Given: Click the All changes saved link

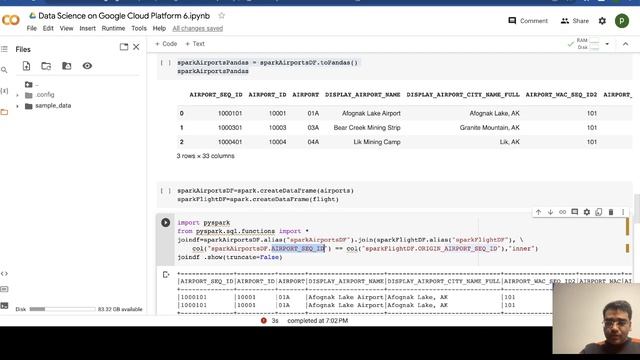Looking at the screenshot, I should tap(198, 28).
